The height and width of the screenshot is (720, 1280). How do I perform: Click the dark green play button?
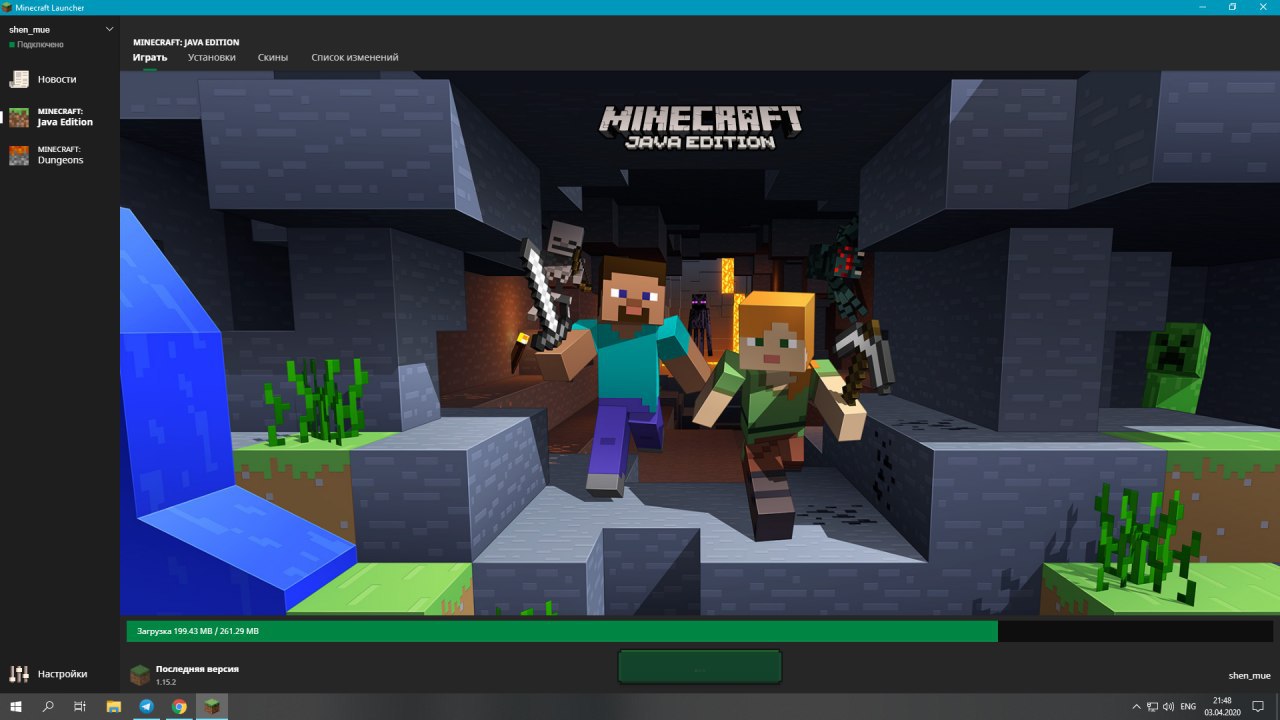699,667
